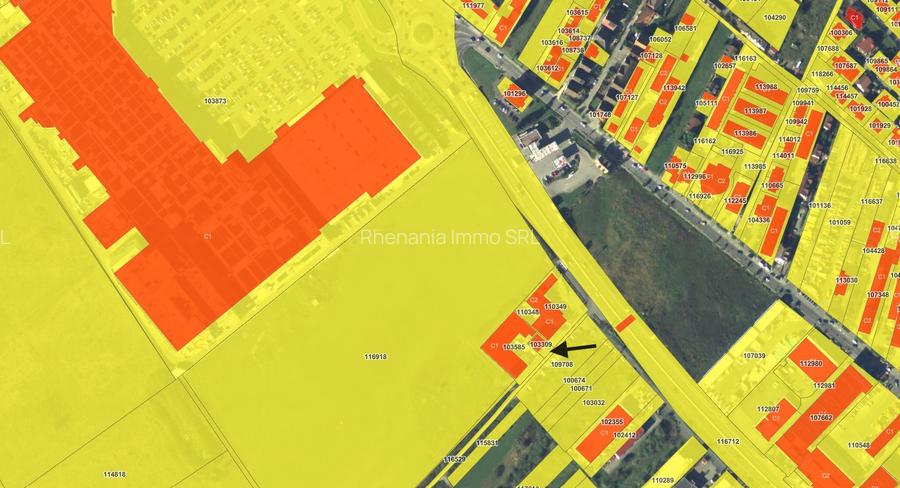The width and height of the screenshot is (900, 488).
Task: Select parcel label 110348
Action: (x=527, y=312)
